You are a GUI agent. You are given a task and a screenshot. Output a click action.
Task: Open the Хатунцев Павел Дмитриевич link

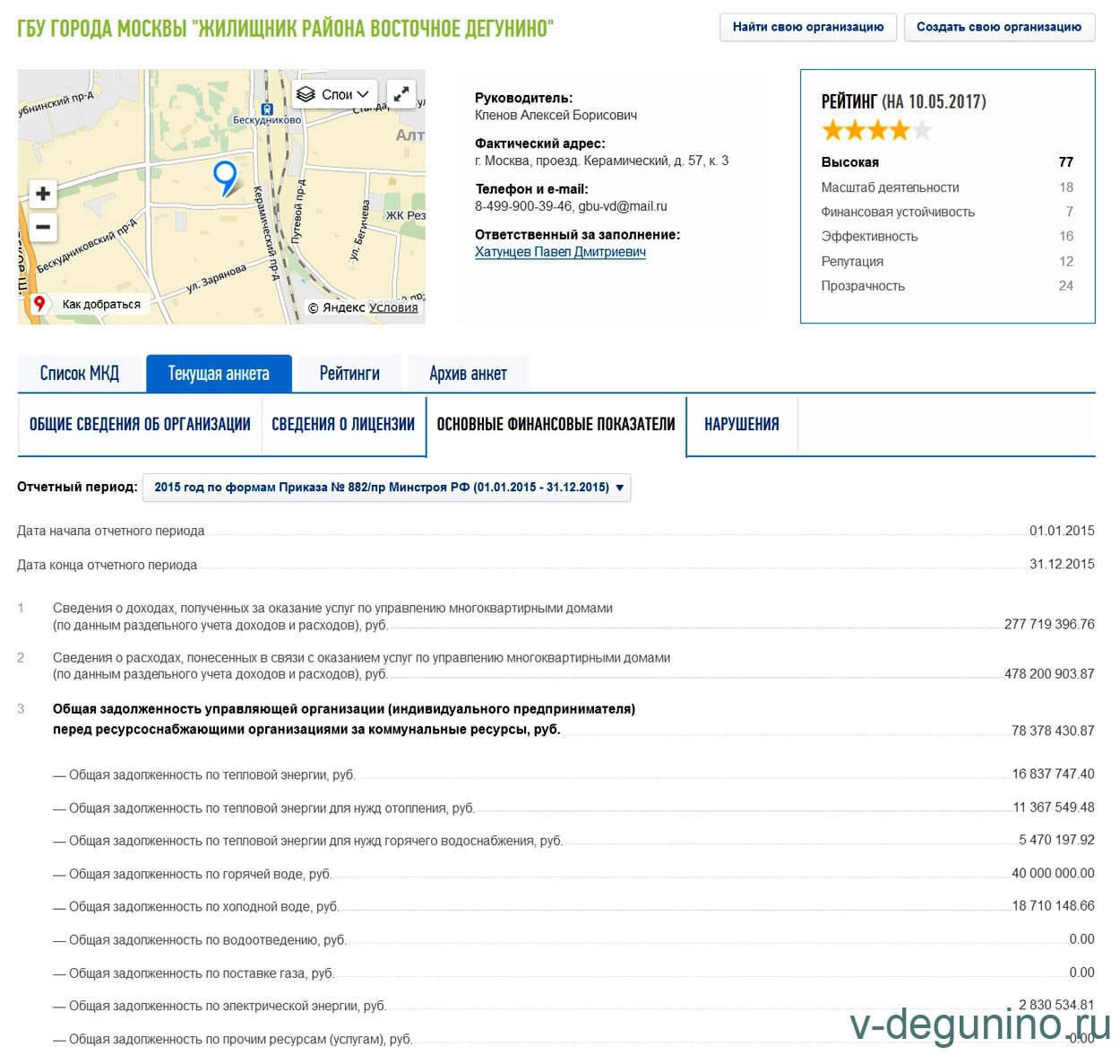(x=560, y=252)
